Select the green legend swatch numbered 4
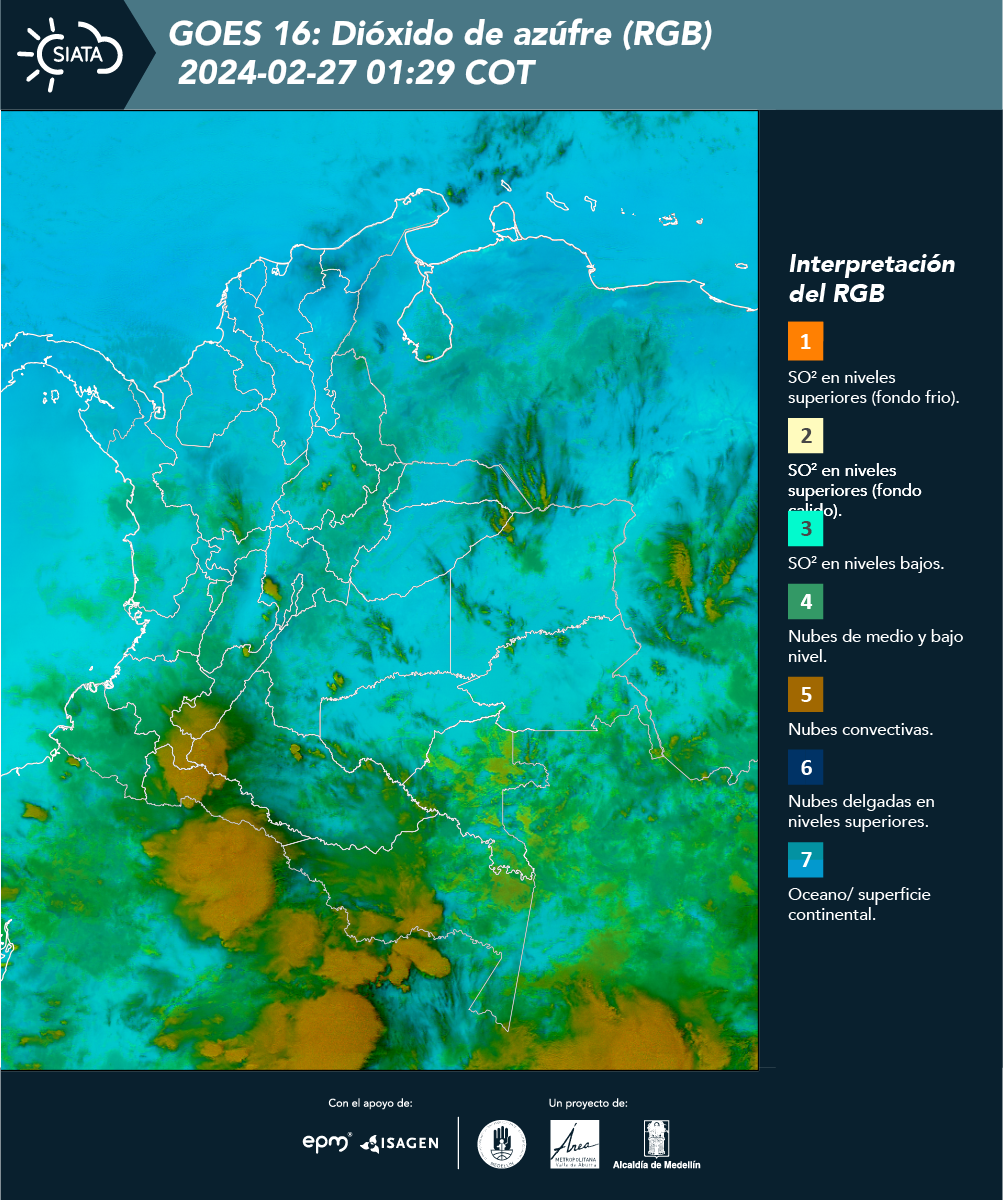The height and width of the screenshot is (1200, 1003). tap(805, 601)
